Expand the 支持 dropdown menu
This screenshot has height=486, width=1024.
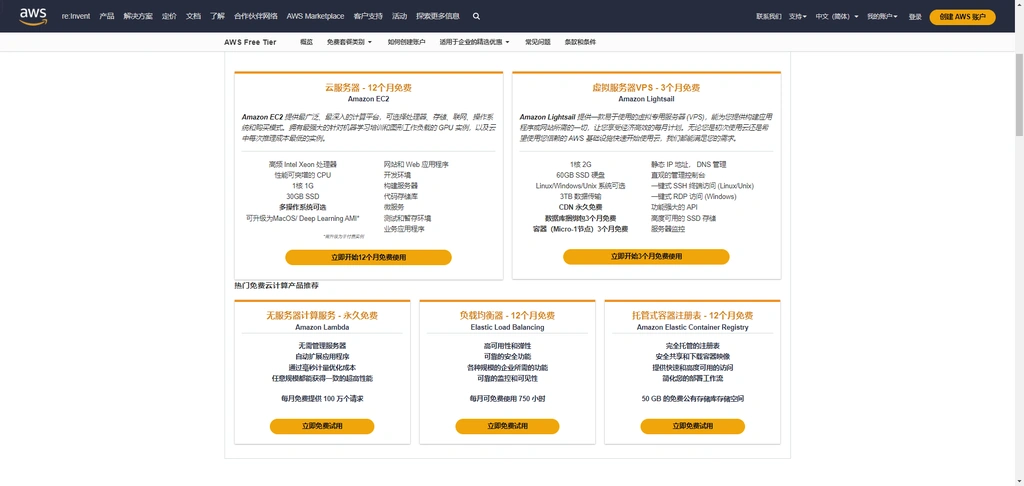[x=797, y=16]
